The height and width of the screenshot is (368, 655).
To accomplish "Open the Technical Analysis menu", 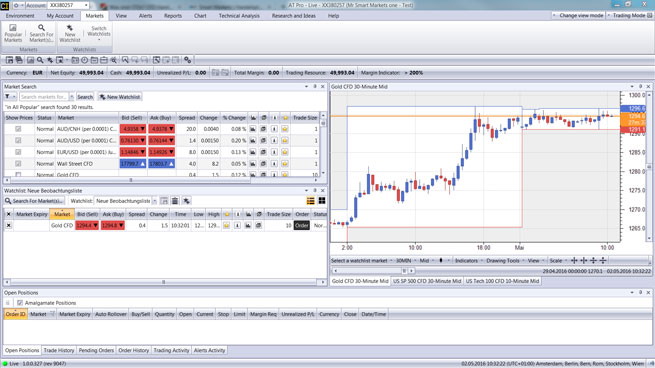I will pyautogui.click(x=239, y=16).
